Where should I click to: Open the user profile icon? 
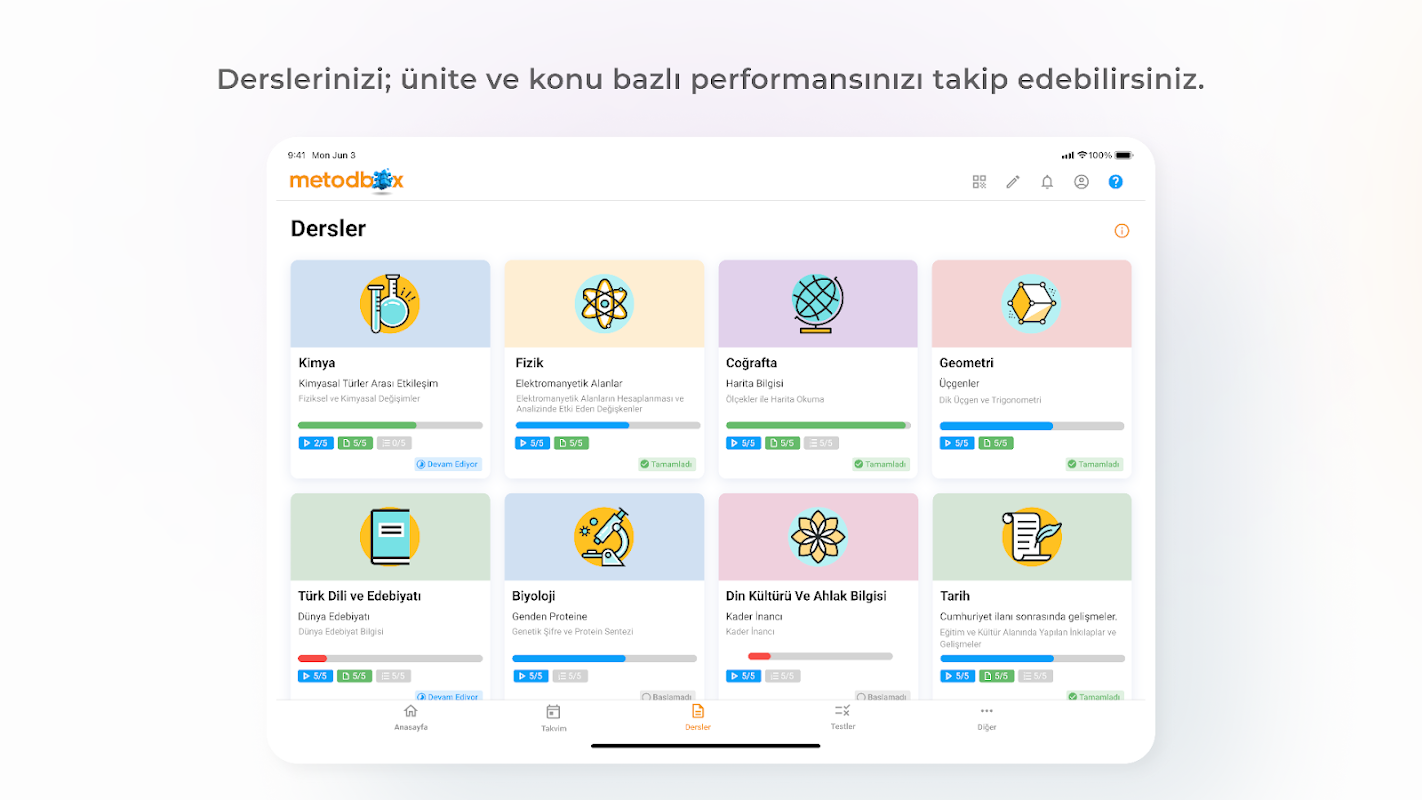click(1081, 182)
